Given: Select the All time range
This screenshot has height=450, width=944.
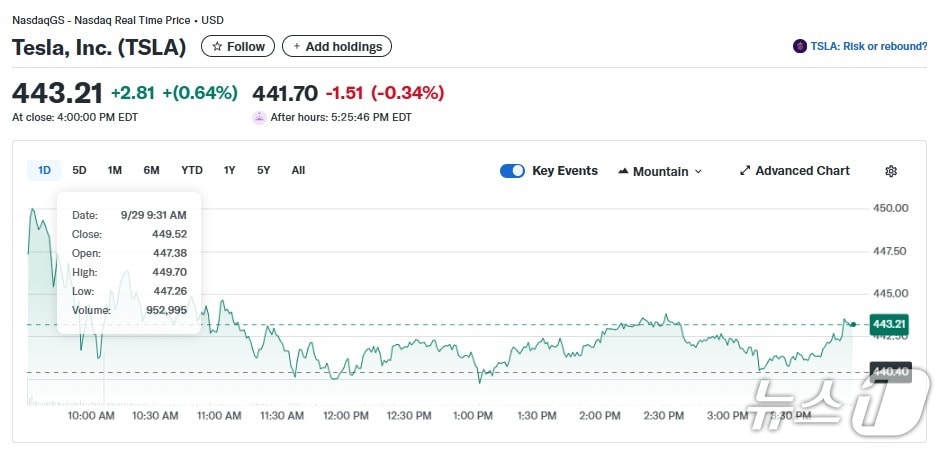Looking at the screenshot, I should [x=298, y=170].
